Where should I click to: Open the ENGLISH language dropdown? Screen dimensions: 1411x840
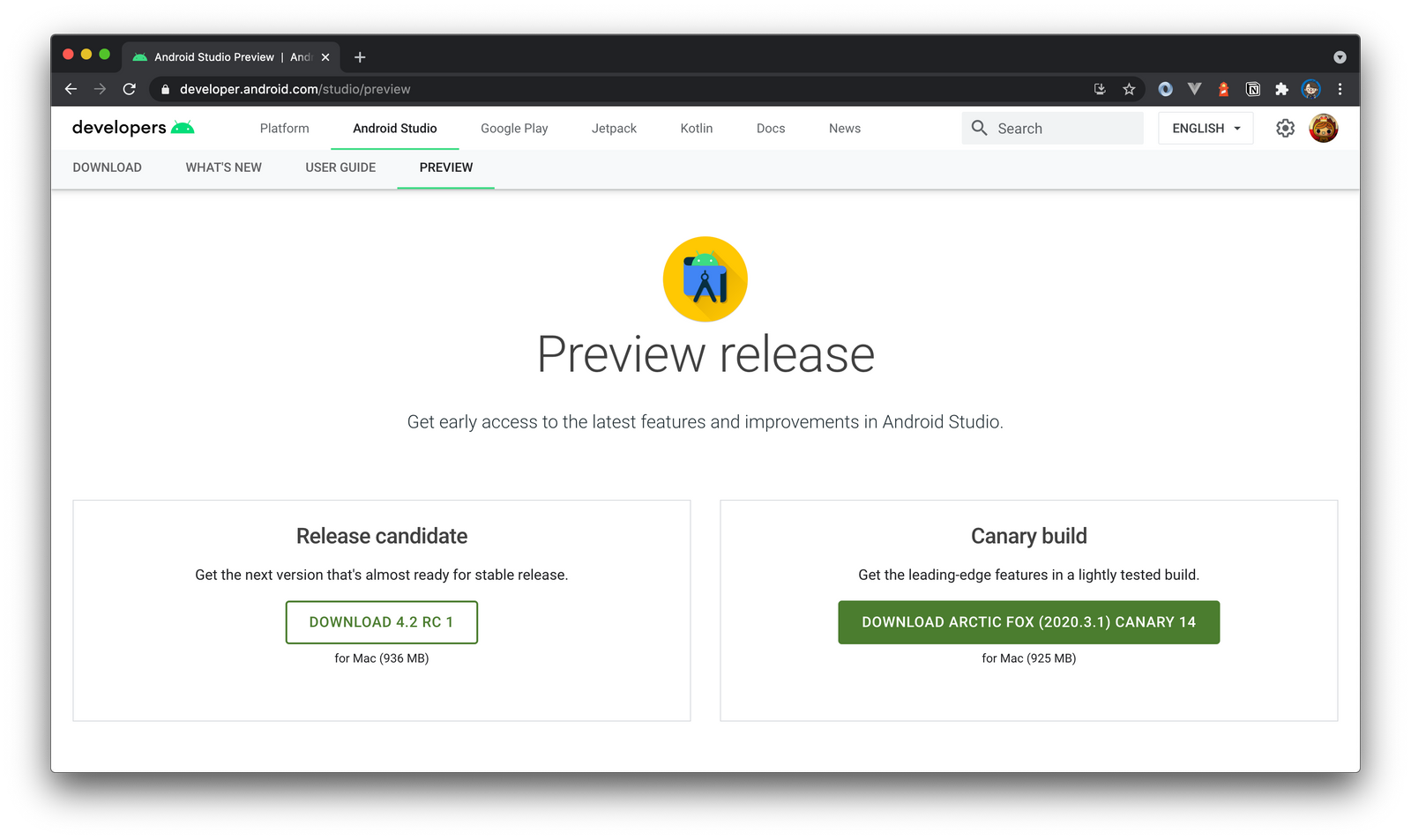(x=1205, y=128)
